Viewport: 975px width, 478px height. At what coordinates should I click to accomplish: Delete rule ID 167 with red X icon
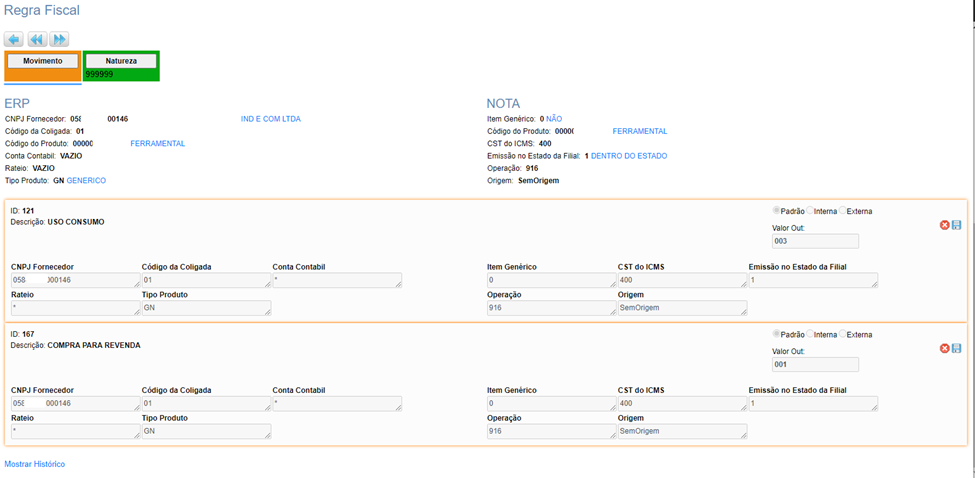944,348
